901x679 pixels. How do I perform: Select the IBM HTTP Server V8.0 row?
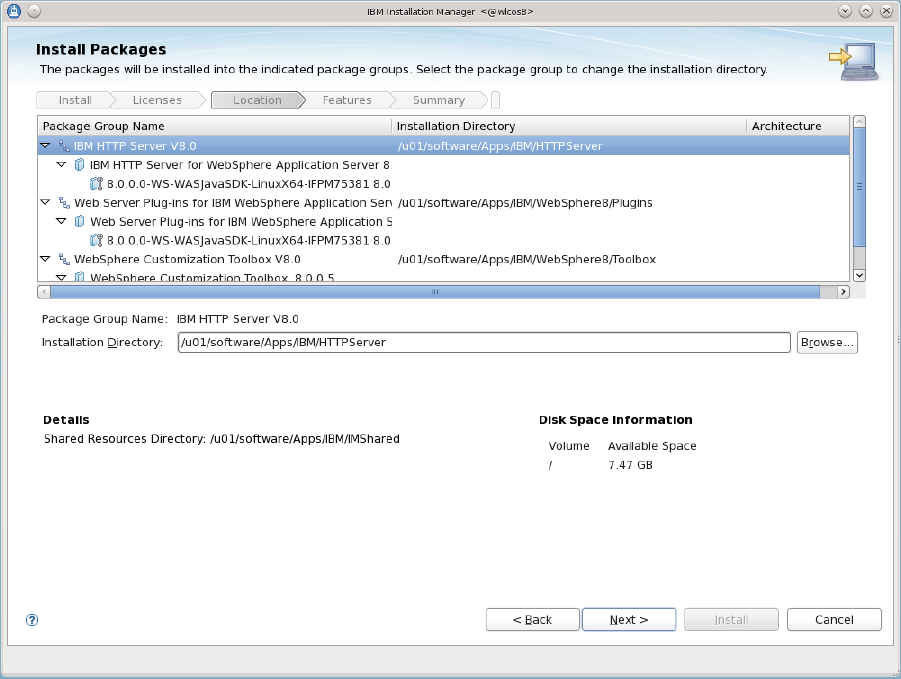(x=444, y=146)
